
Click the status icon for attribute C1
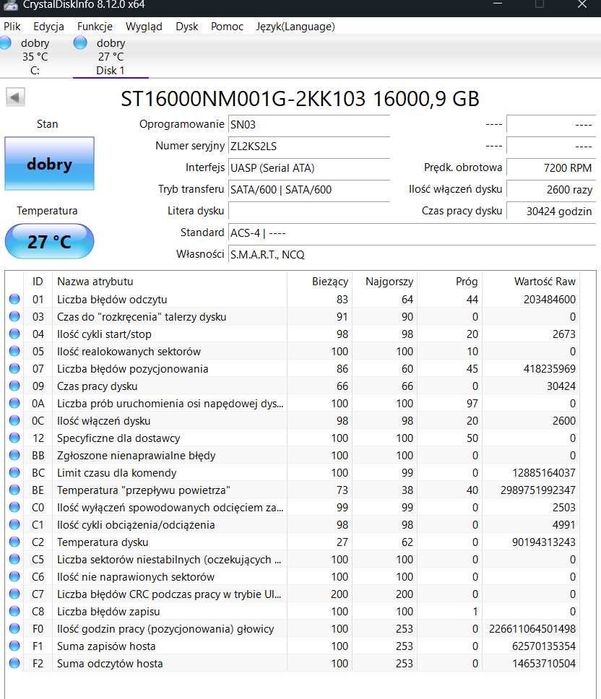(15, 524)
